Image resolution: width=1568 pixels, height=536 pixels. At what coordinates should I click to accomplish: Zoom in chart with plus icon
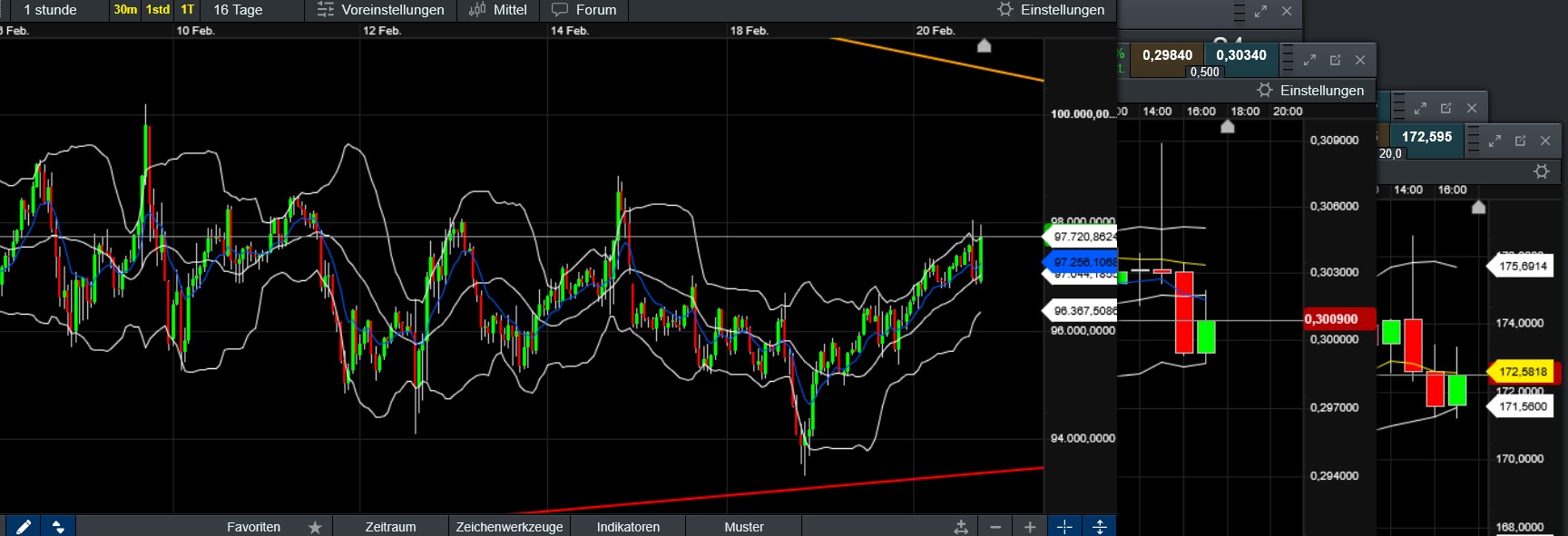[x=1030, y=527]
